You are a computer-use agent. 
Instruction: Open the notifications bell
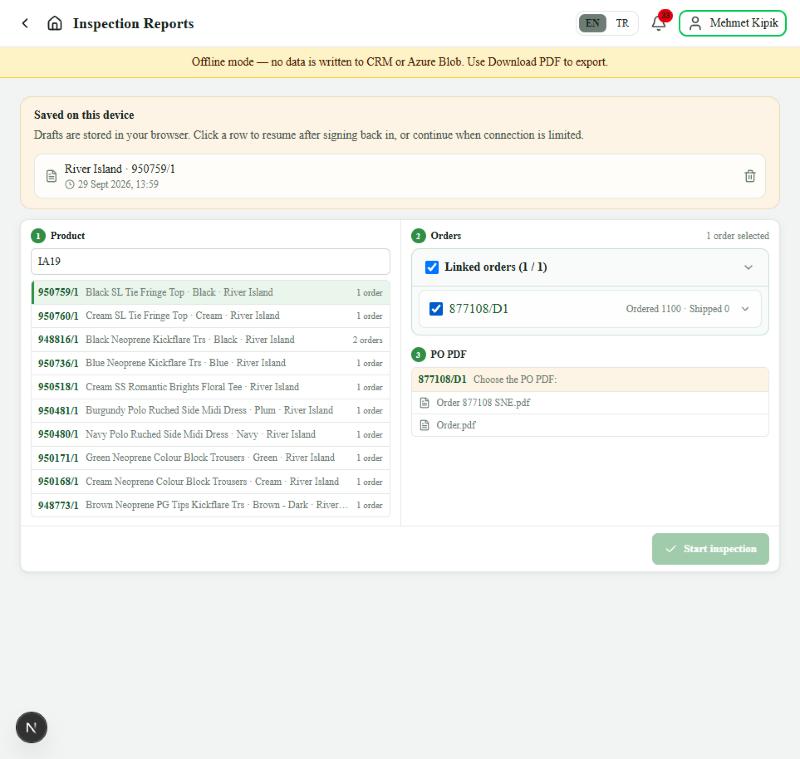(659, 23)
